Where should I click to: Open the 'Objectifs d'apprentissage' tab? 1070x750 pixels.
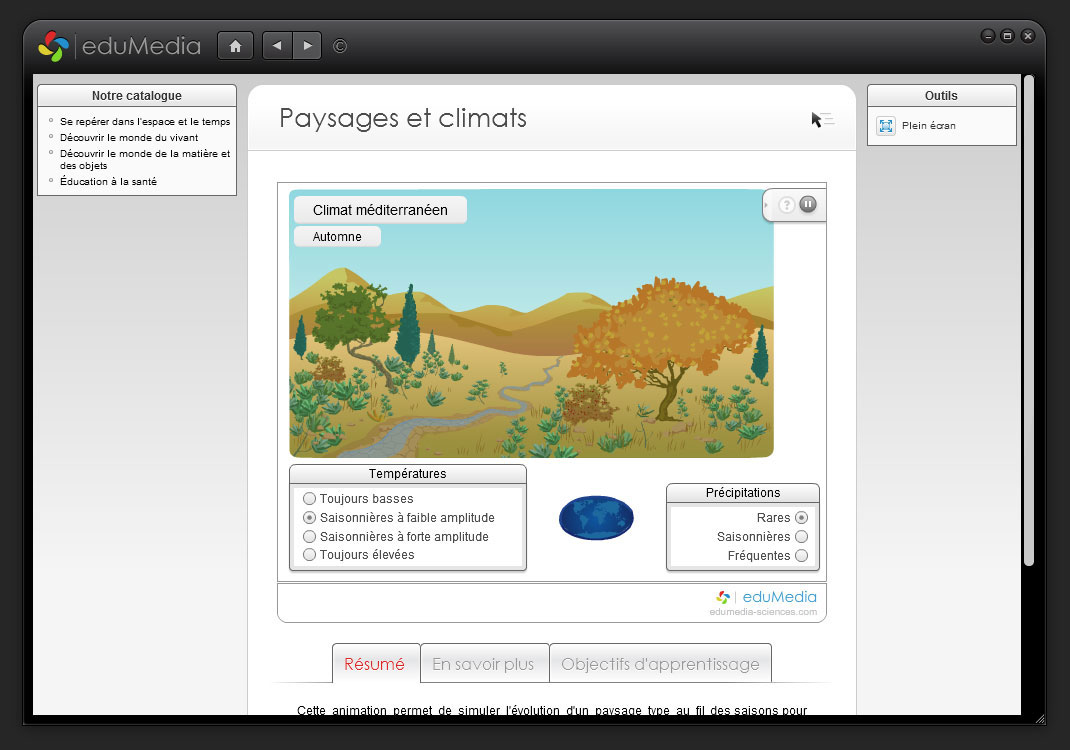(x=660, y=664)
